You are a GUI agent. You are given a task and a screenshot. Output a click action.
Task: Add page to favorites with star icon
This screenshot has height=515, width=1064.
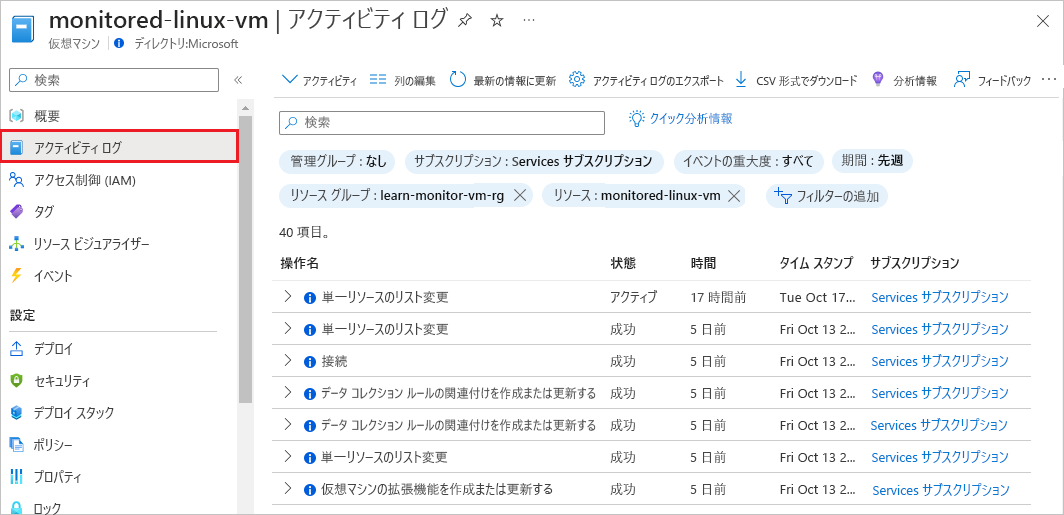[497, 21]
